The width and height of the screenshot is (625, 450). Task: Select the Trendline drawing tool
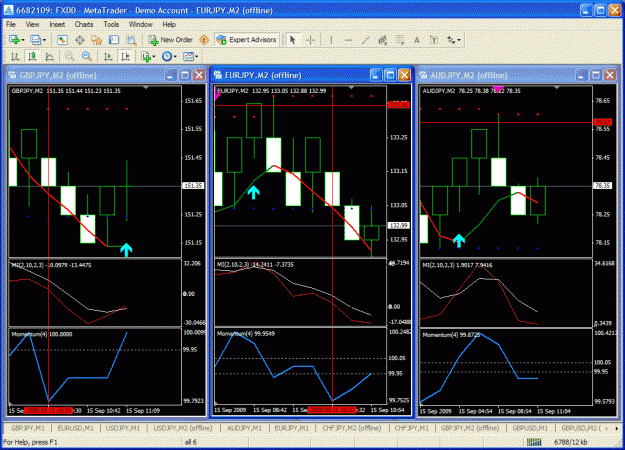[x=365, y=40]
